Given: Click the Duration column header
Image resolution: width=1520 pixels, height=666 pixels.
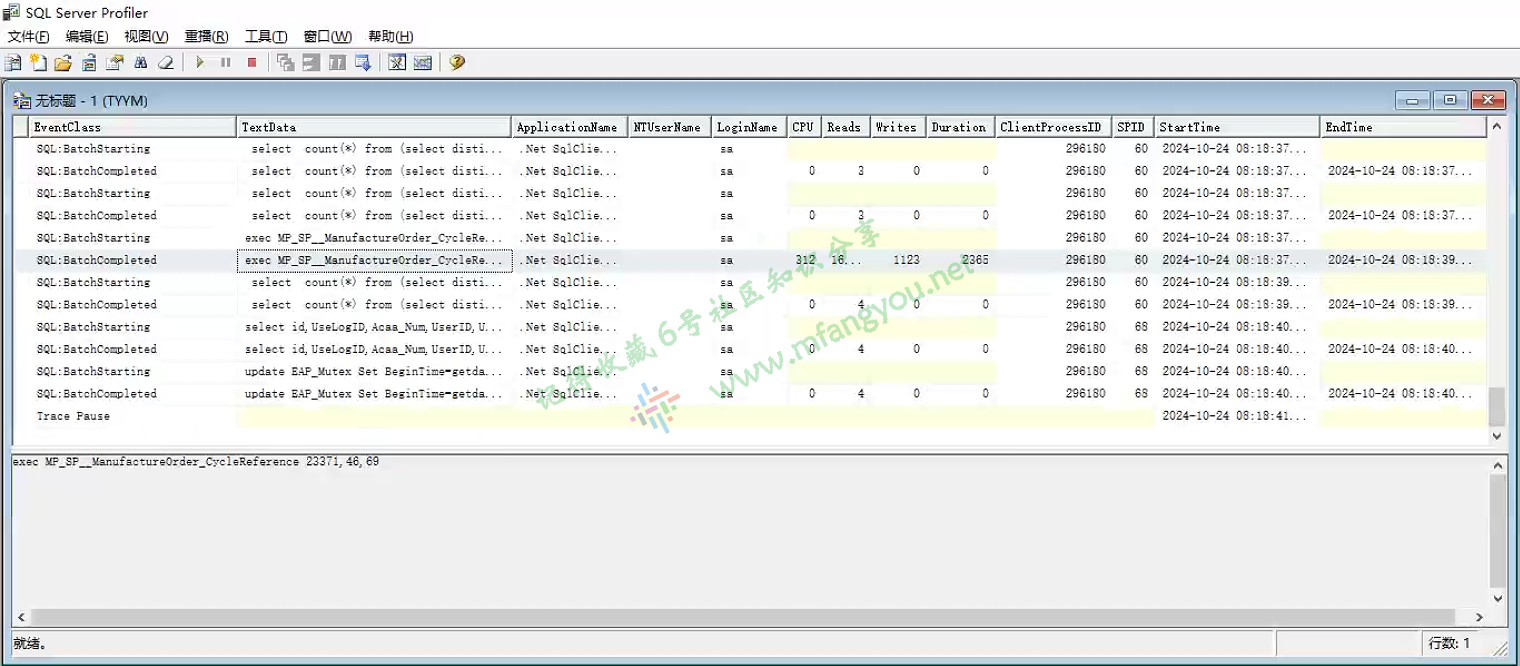Looking at the screenshot, I should 961,127.
